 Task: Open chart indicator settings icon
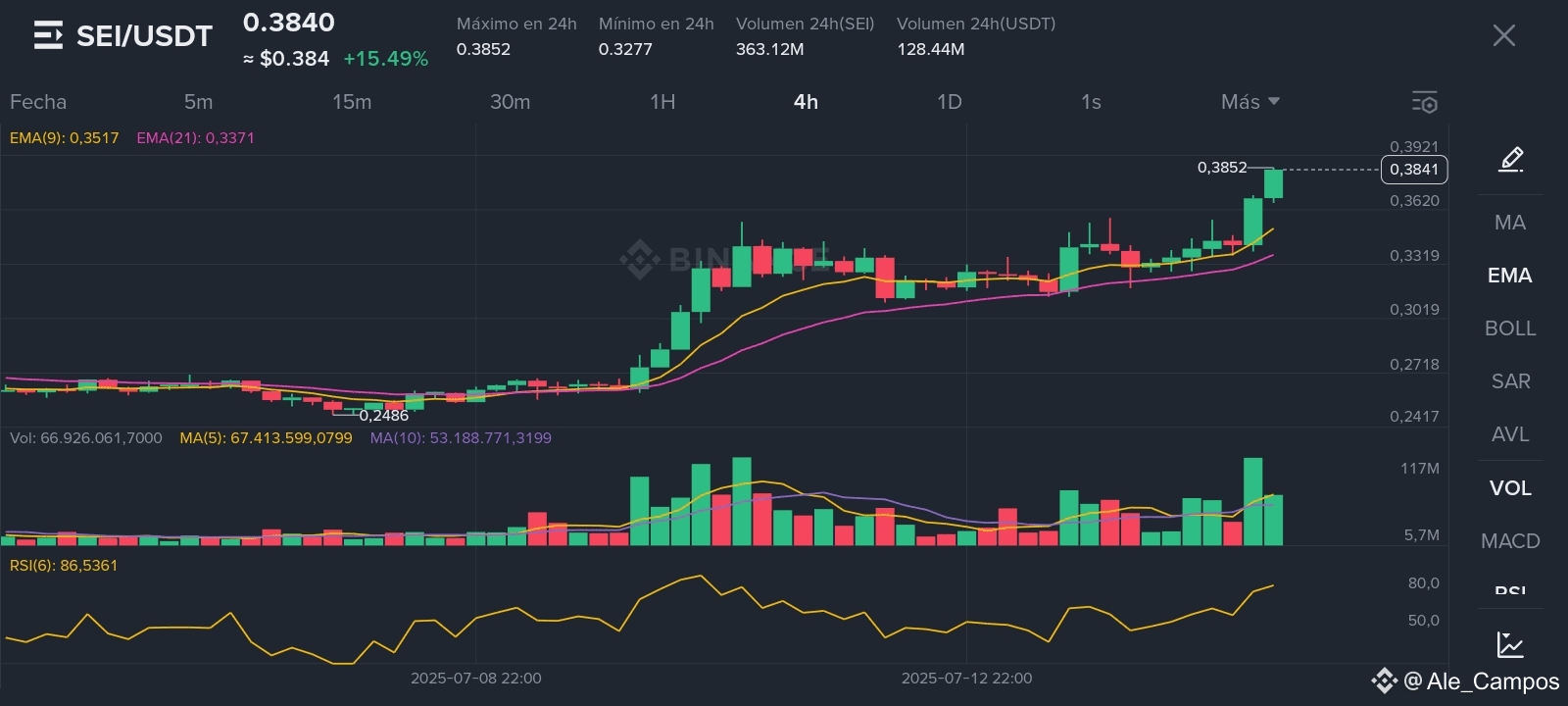coord(1424,102)
